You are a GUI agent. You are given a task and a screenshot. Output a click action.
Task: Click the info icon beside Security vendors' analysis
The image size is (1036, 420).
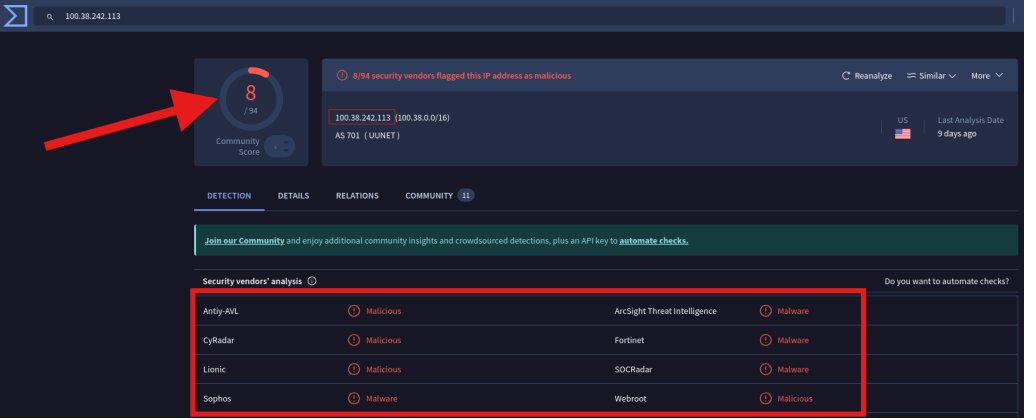(x=312, y=281)
